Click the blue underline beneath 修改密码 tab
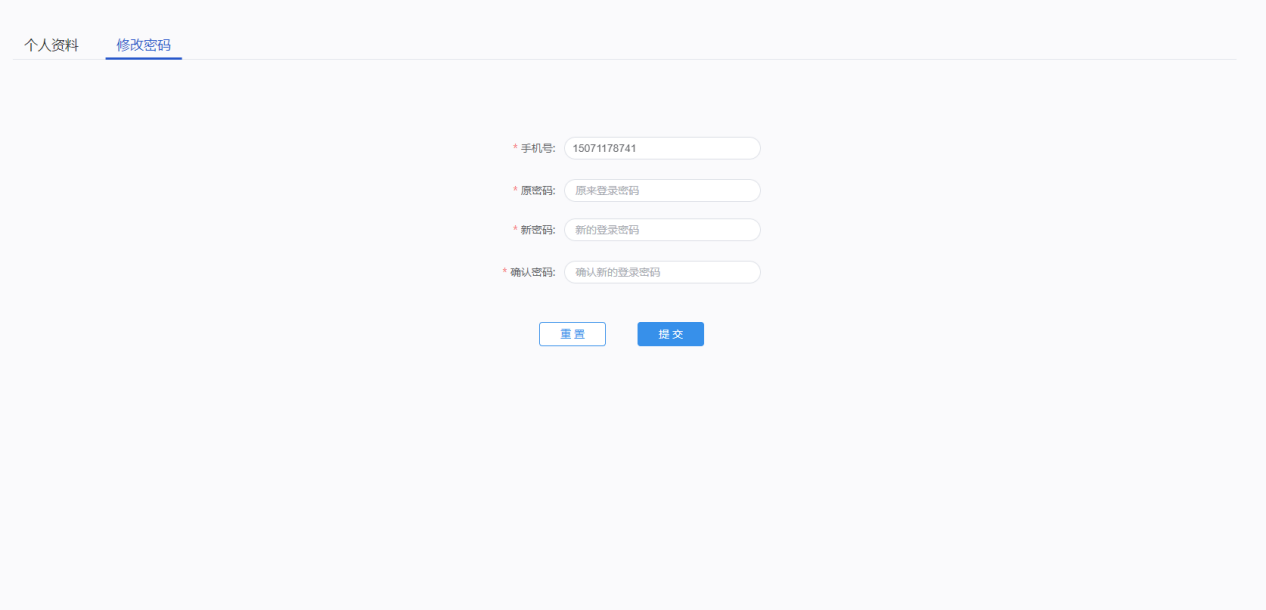Image resolution: width=1266 pixels, height=610 pixels. click(143, 58)
